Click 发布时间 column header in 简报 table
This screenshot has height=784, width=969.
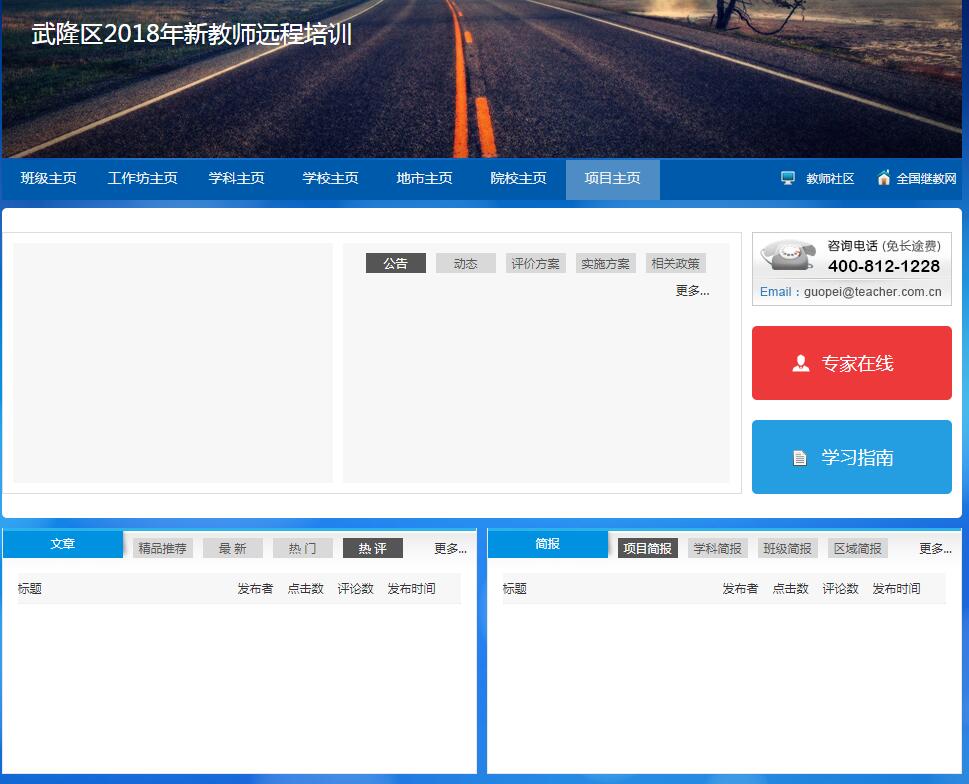click(896, 589)
